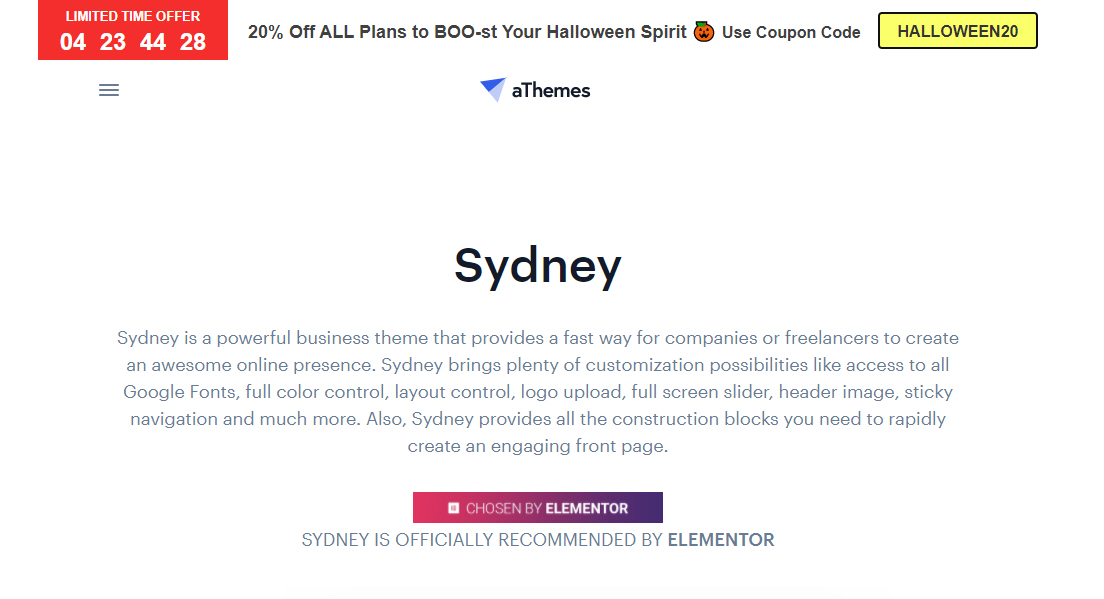Copy the HALLOWEEN20 coupon code button
The height and width of the screenshot is (599, 1104).
958,31
